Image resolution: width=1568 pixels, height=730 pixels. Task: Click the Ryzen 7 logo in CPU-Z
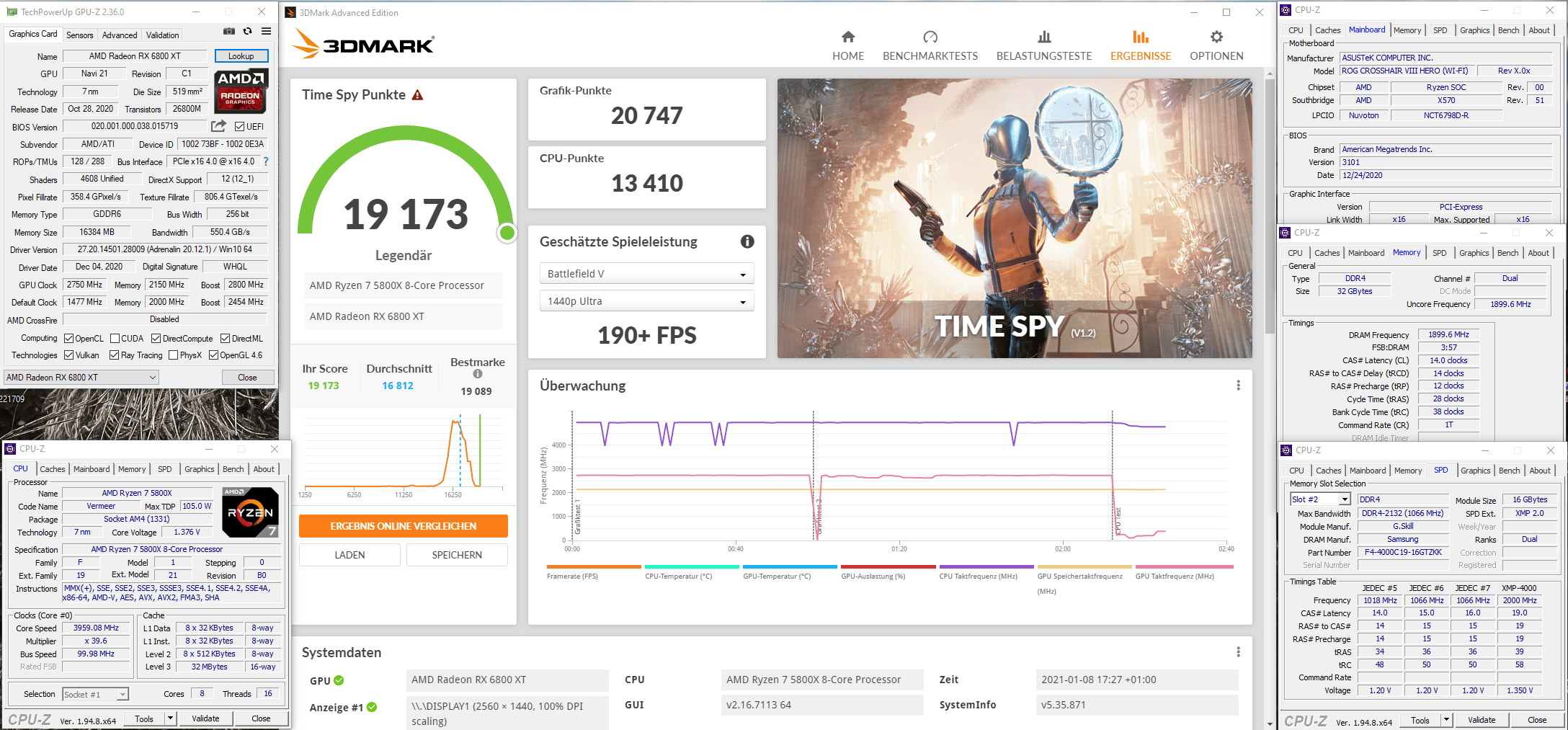(x=250, y=512)
